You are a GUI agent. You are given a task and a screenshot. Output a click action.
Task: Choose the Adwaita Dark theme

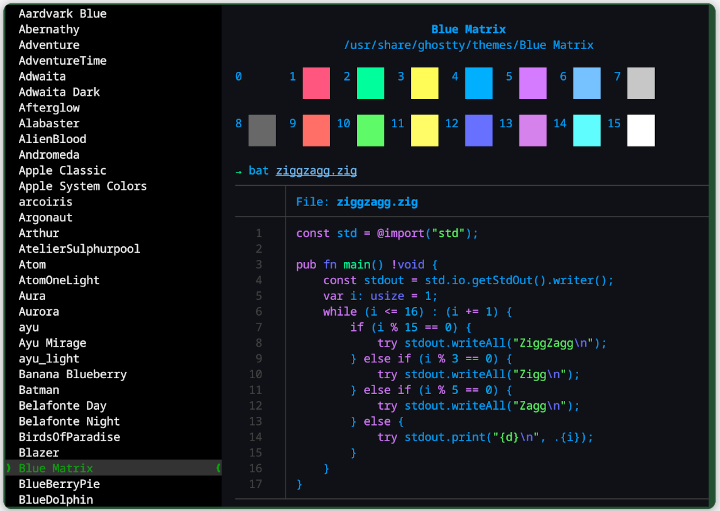tap(59, 92)
